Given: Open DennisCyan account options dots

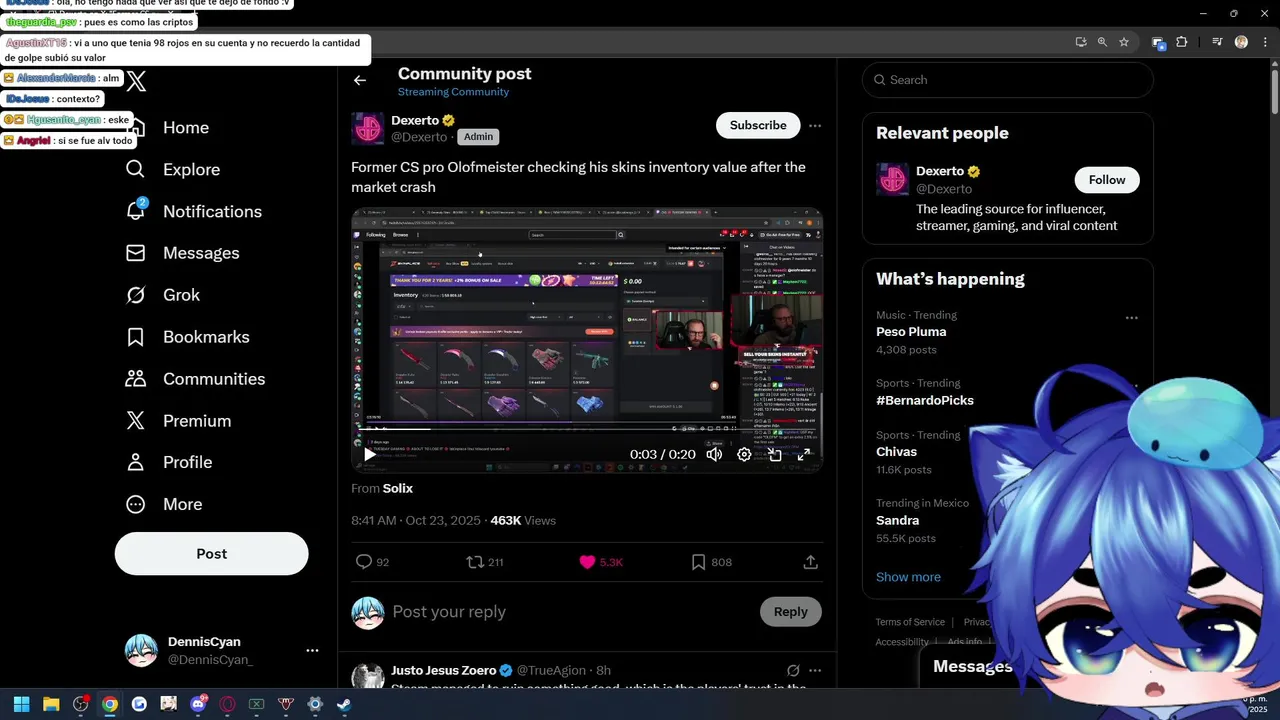Looking at the screenshot, I should (312, 650).
